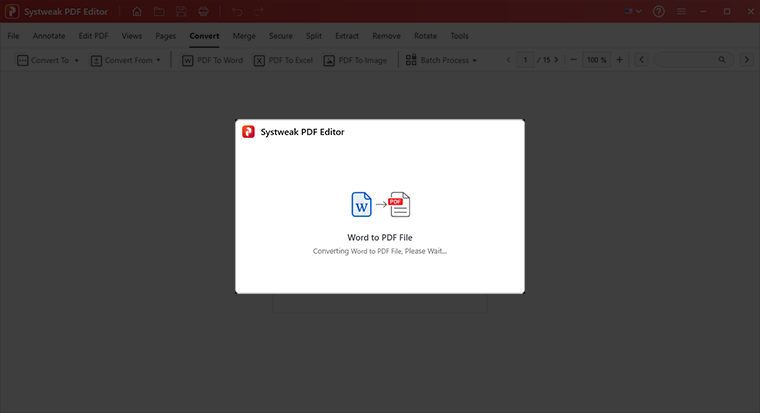
Task: Zoom out with the minus button
Action: tap(573, 60)
